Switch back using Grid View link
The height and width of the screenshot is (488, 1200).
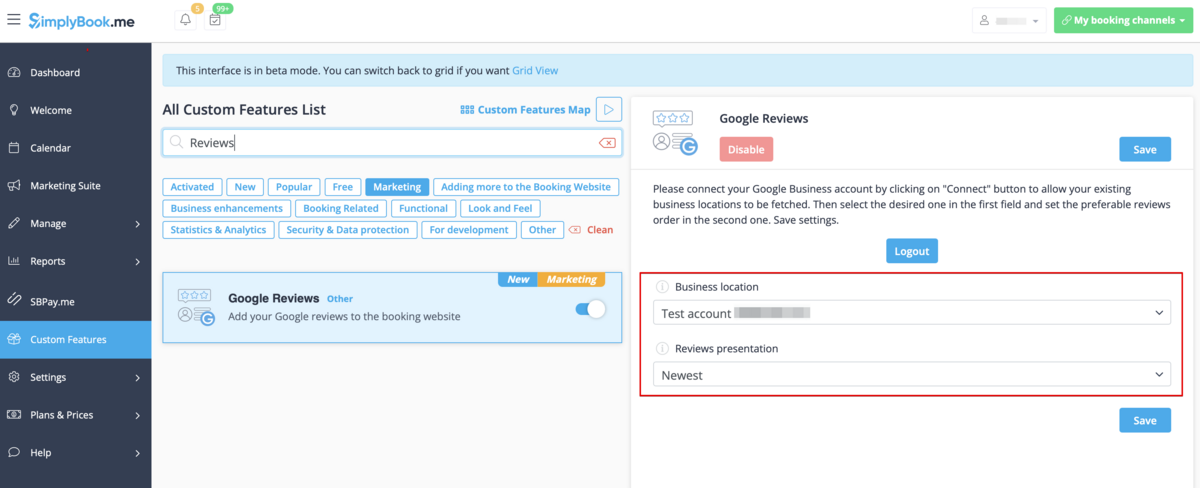[x=535, y=71]
